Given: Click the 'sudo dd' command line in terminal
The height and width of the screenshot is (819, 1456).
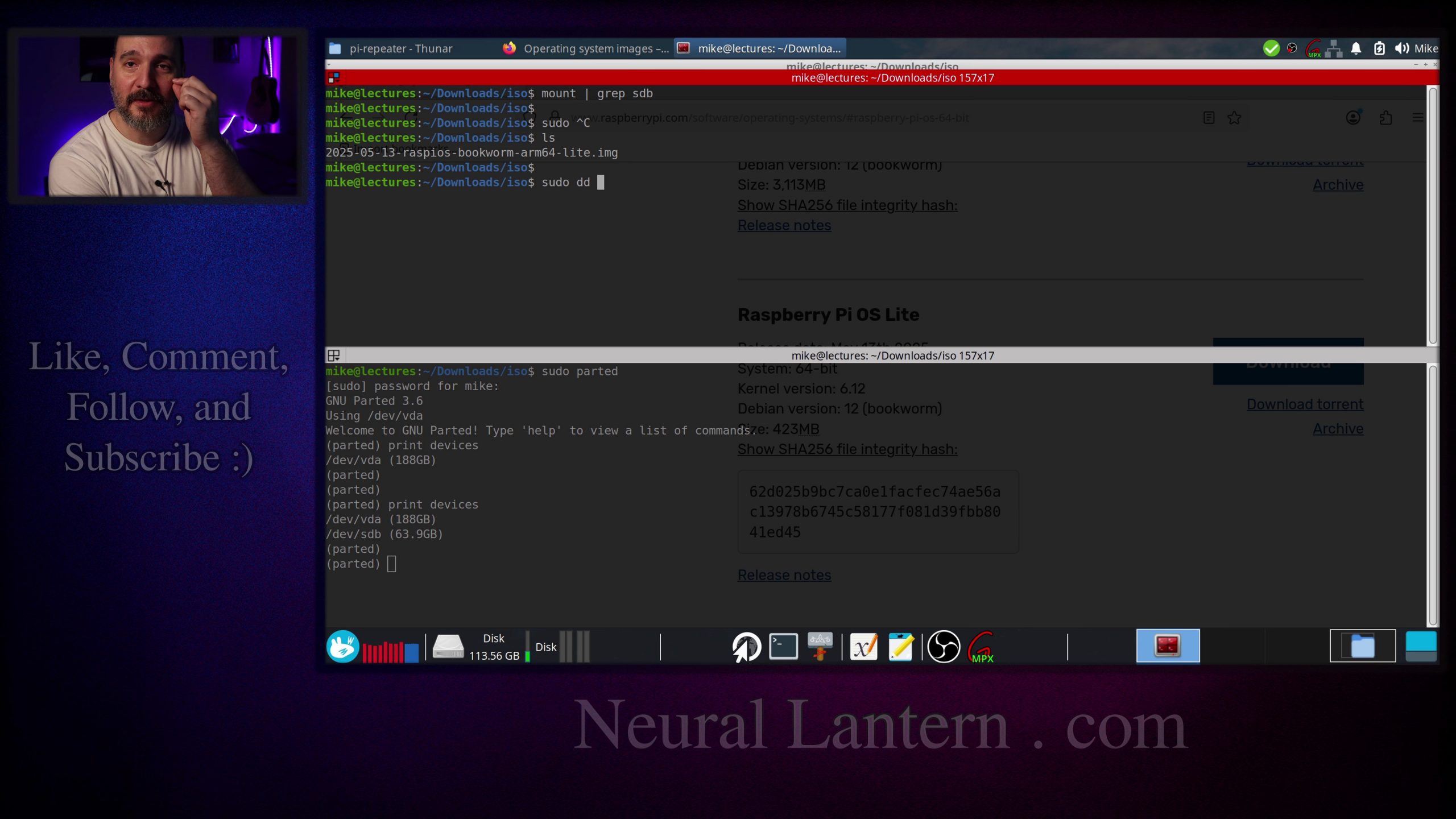Looking at the screenshot, I should tap(465, 182).
